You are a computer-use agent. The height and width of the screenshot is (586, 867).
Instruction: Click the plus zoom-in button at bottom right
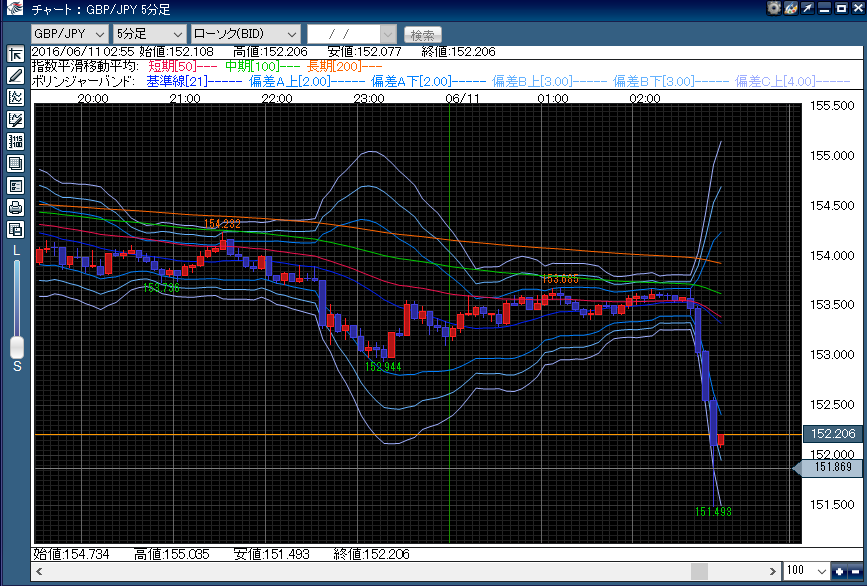(839, 572)
